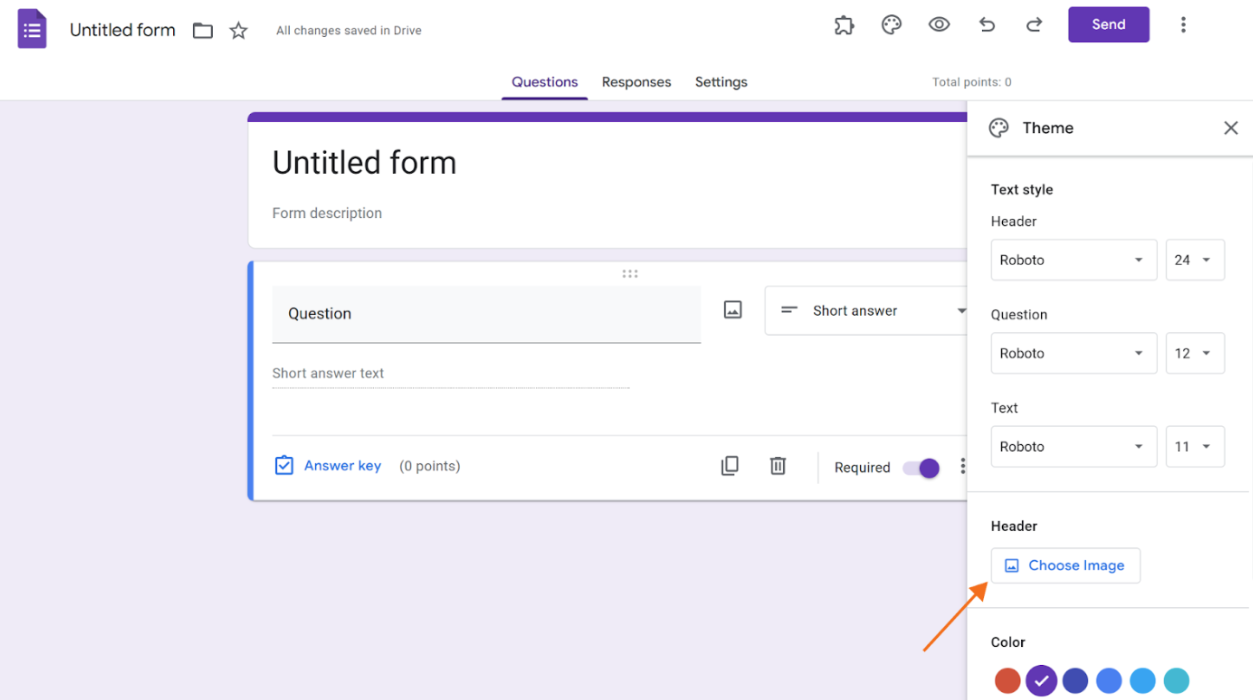Delete the question with trash icon
This screenshot has width=1253, height=700.
778,466
